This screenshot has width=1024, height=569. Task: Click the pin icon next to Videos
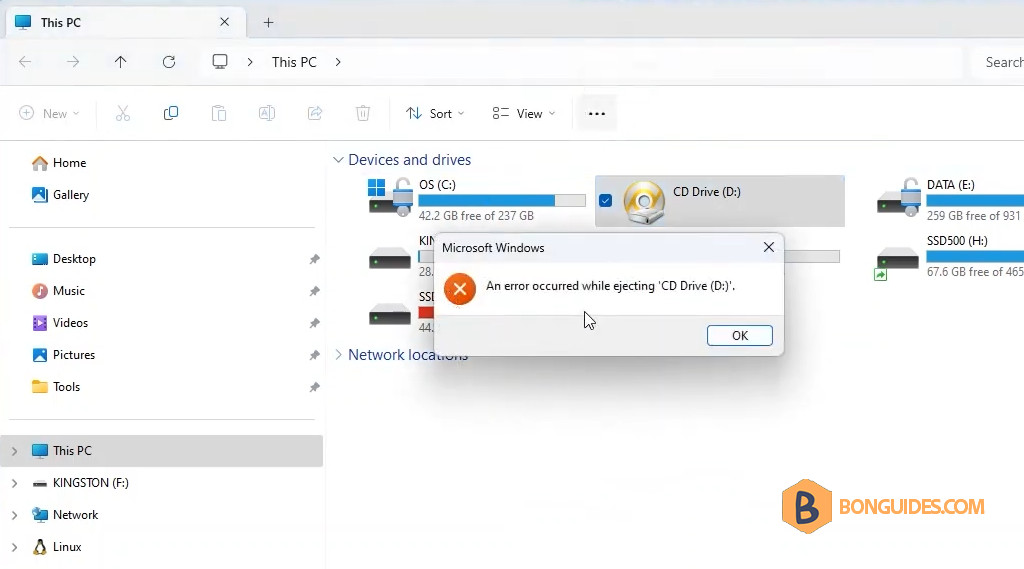click(x=314, y=323)
